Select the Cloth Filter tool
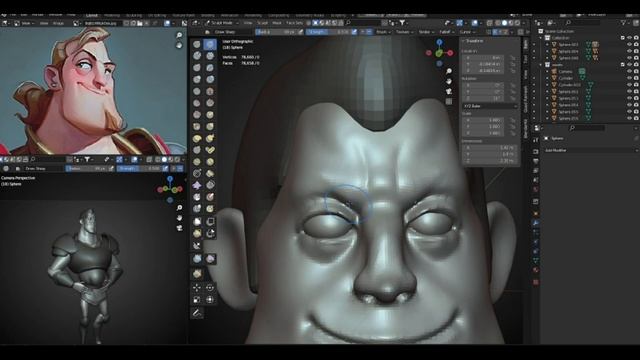Screen dimensions: 640x360 [x=210, y=259]
